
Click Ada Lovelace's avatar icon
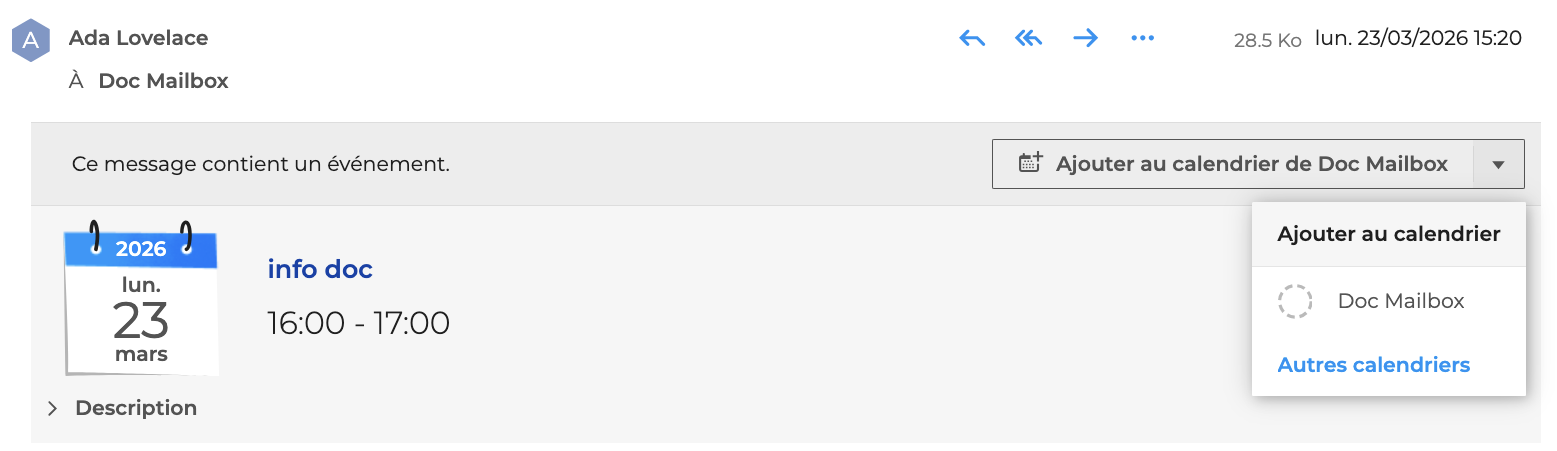31,40
